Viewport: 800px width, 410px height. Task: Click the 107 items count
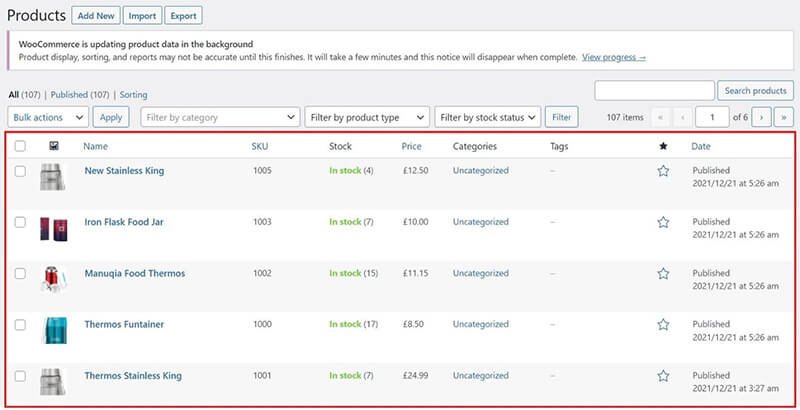(625, 117)
